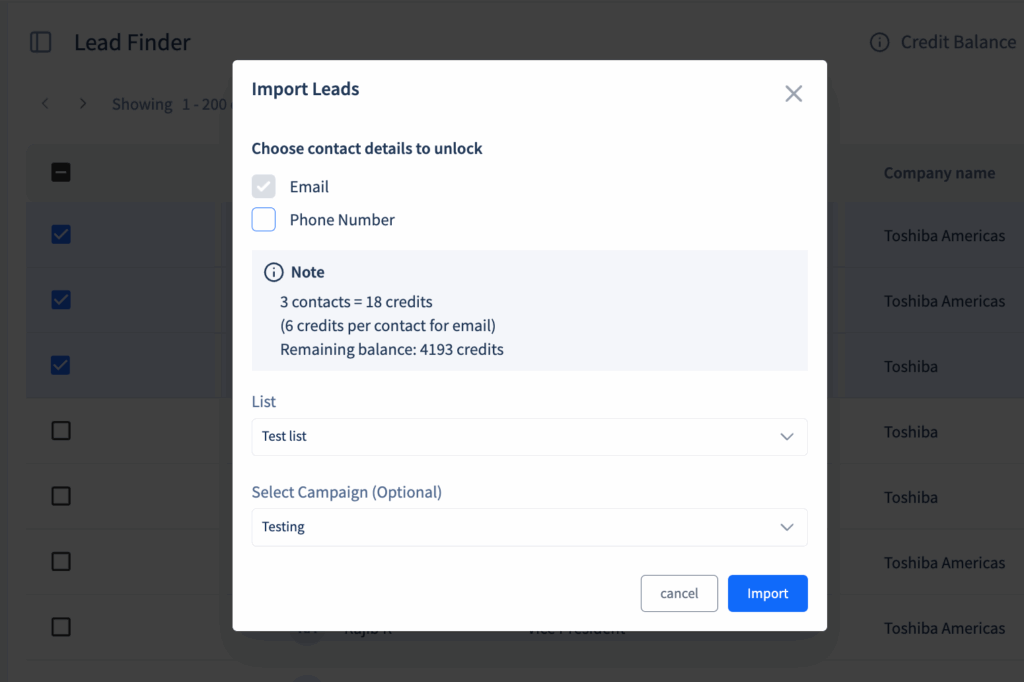Toggle the sidebar panel icon
This screenshot has height=682, width=1024.
41,42
